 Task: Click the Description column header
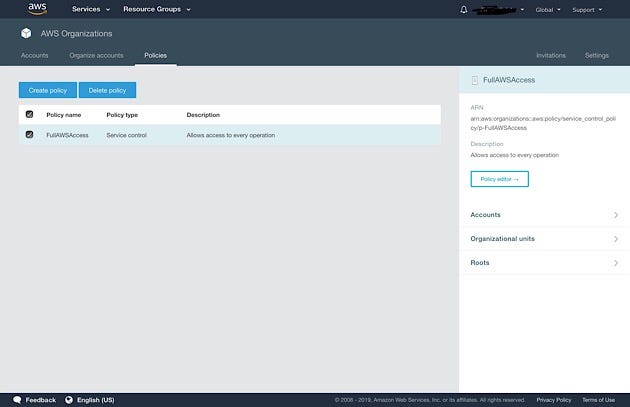pos(203,115)
